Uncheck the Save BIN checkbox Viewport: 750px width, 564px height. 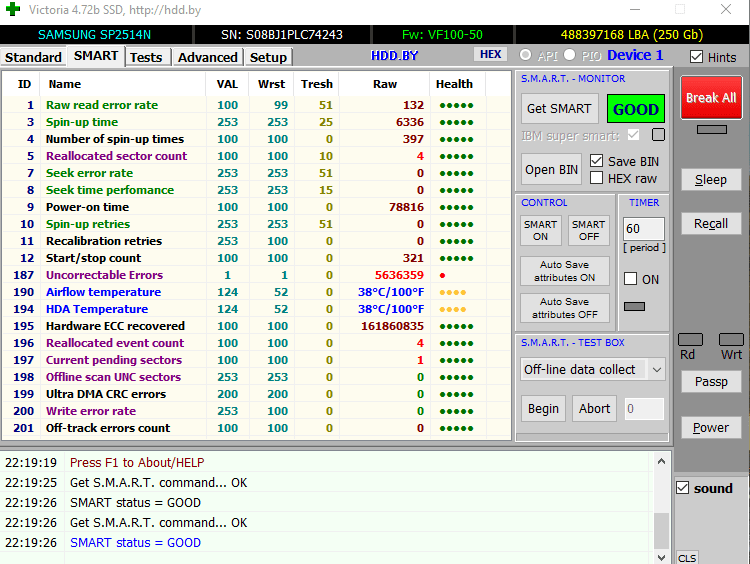click(x=596, y=161)
